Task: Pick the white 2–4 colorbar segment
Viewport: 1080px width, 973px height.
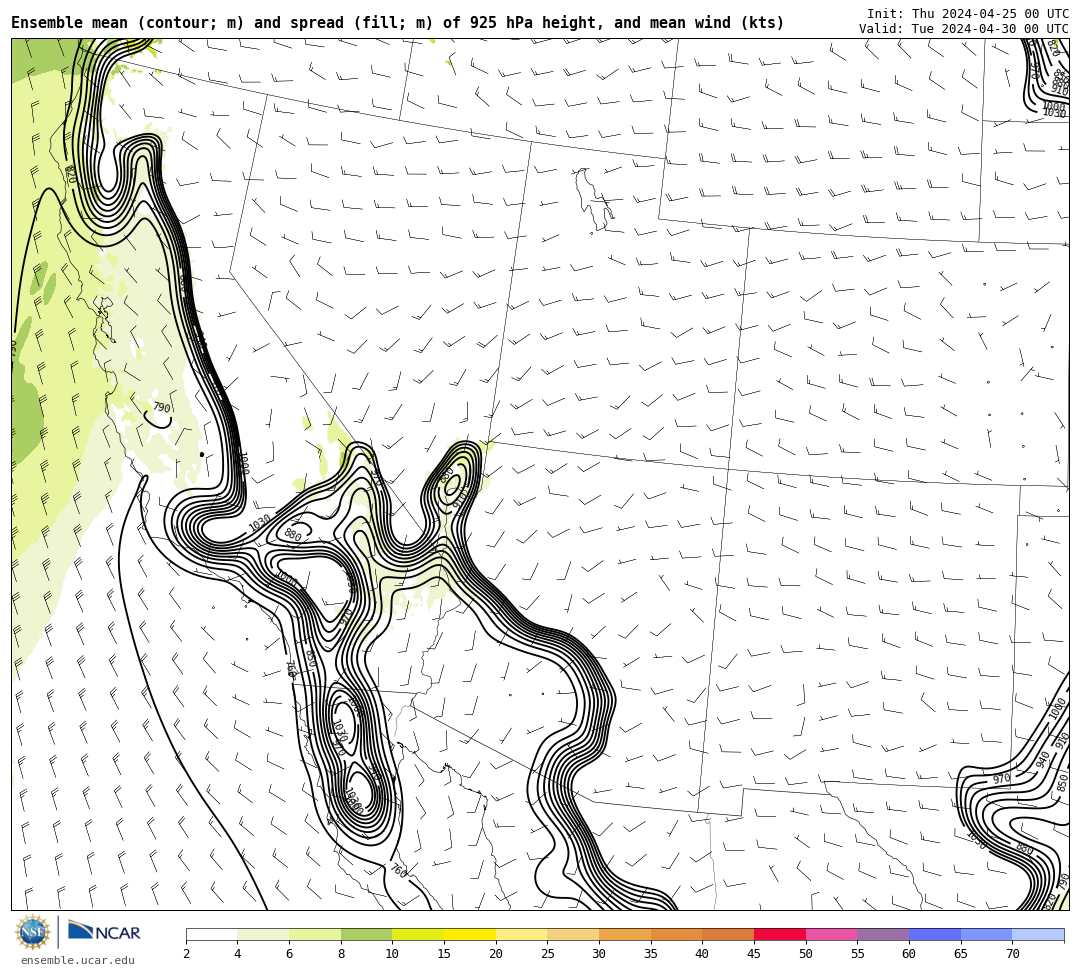Action: click(211, 934)
